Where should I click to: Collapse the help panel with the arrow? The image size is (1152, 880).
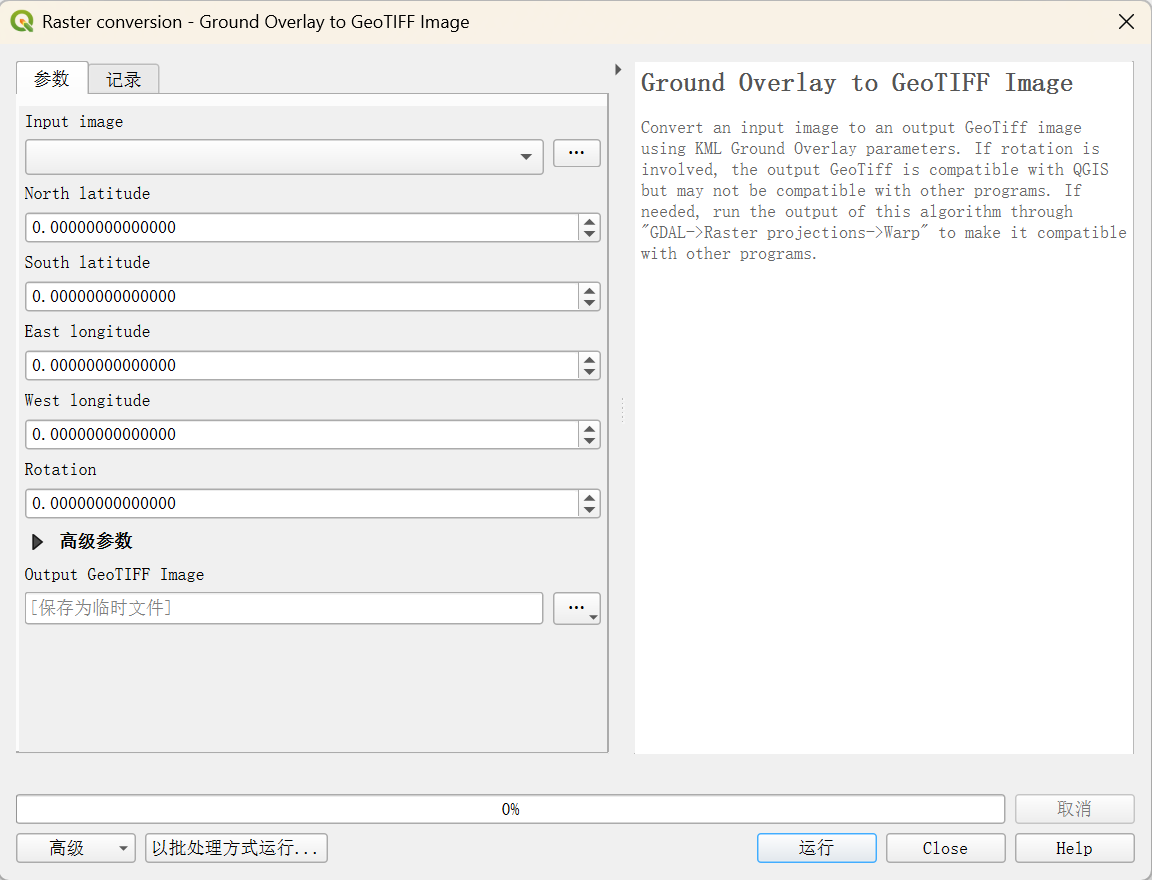(618, 69)
